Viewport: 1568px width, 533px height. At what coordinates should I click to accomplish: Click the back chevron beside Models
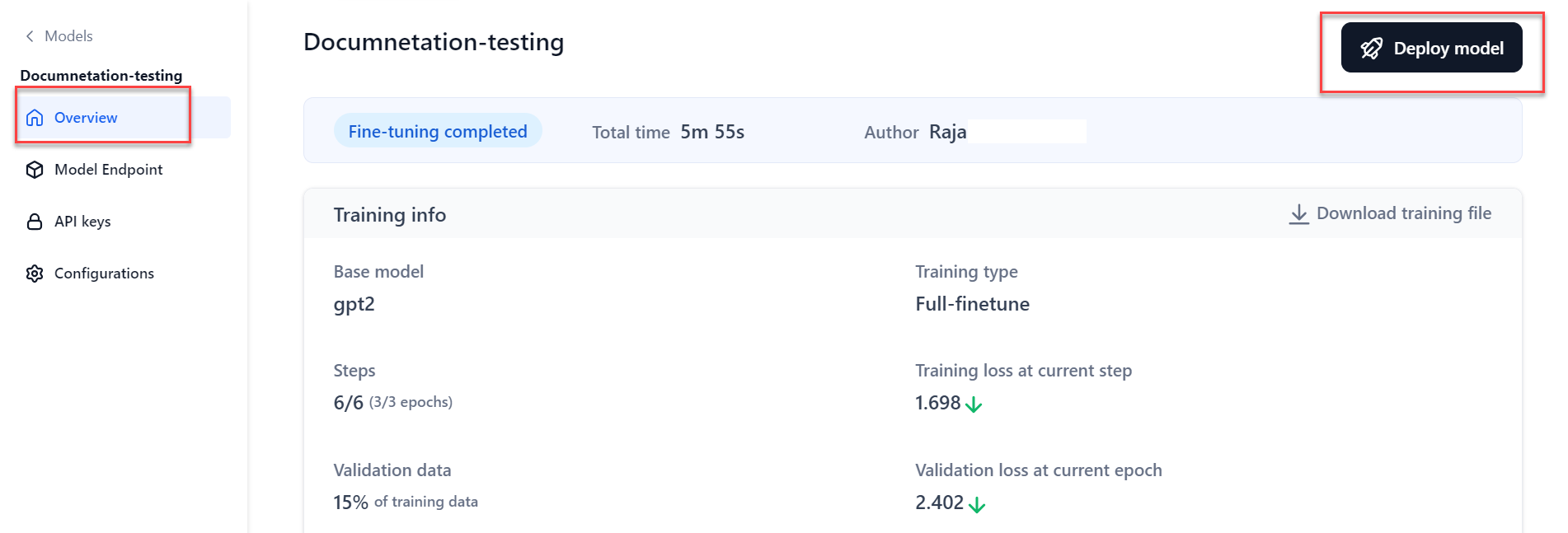click(x=30, y=36)
